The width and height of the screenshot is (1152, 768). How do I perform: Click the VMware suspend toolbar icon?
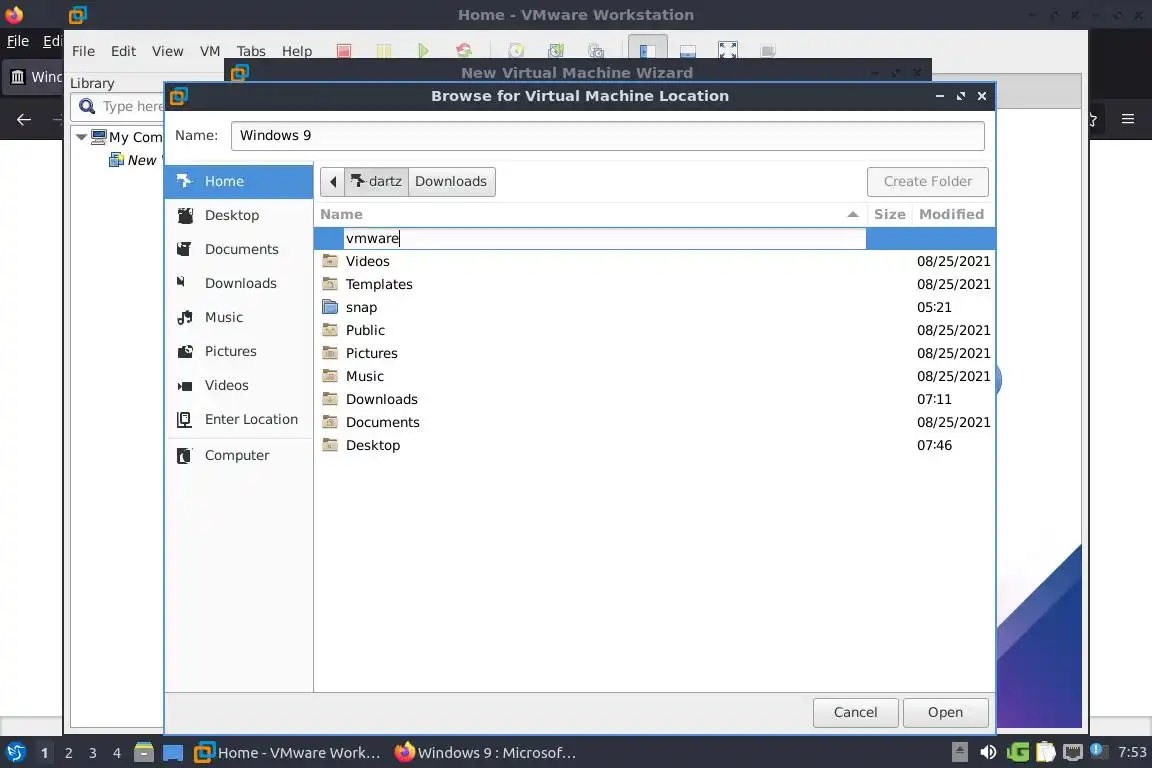(x=384, y=51)
